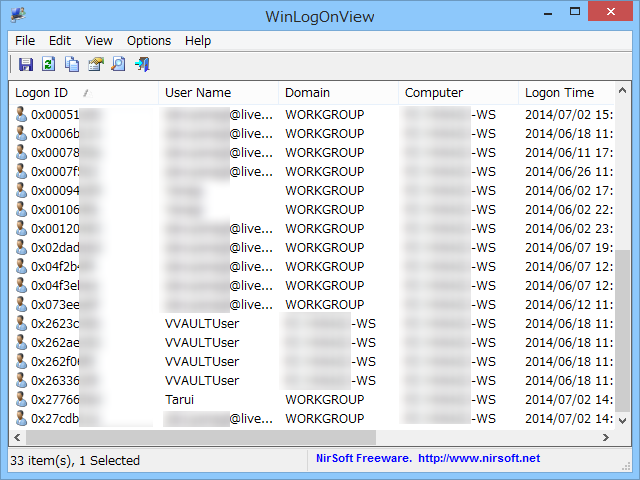Click VVAULTUser in the 0x2623c row

pyautogui.click(x=202, y=324)
